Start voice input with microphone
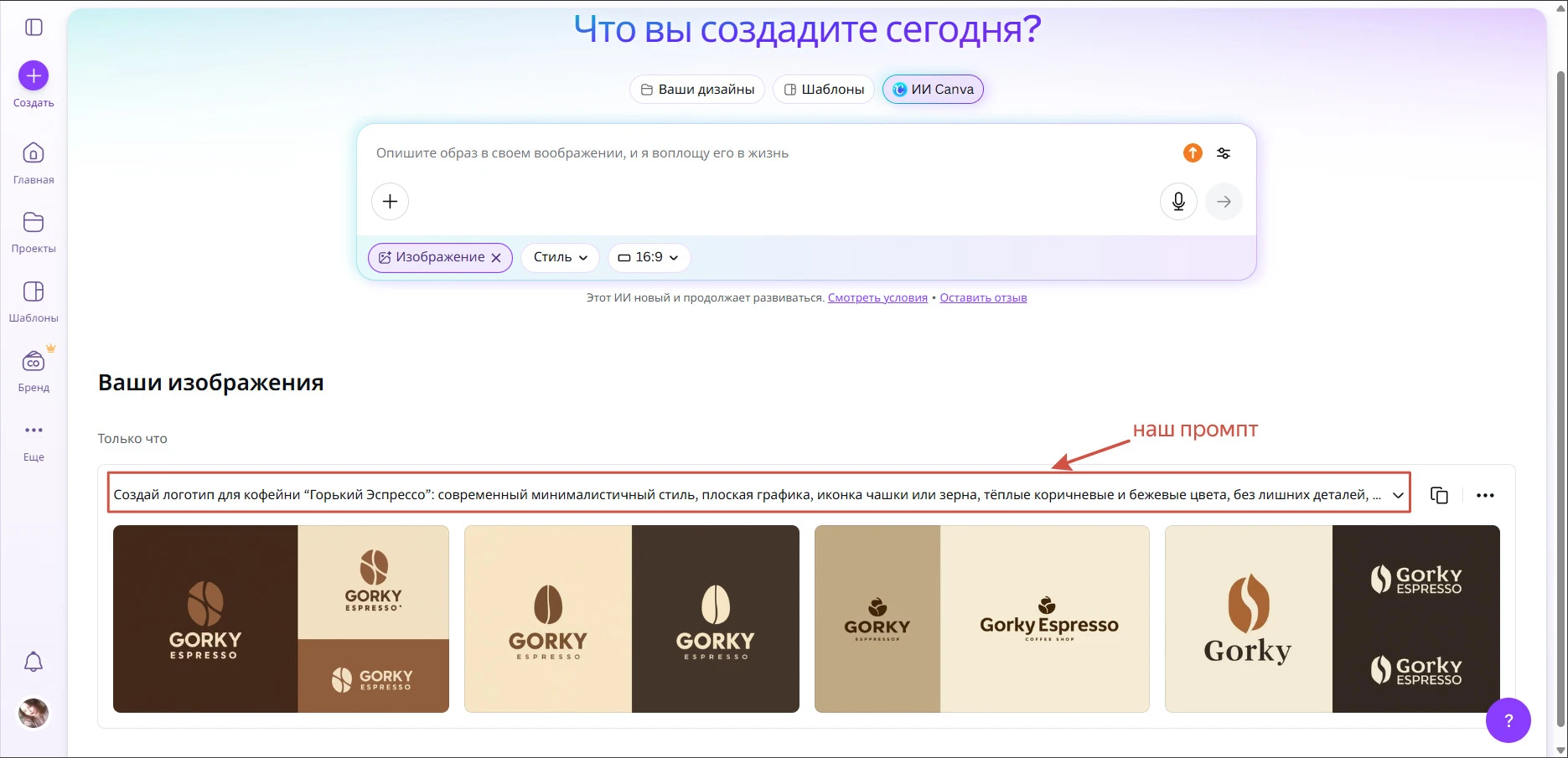 pos(1178,202)
